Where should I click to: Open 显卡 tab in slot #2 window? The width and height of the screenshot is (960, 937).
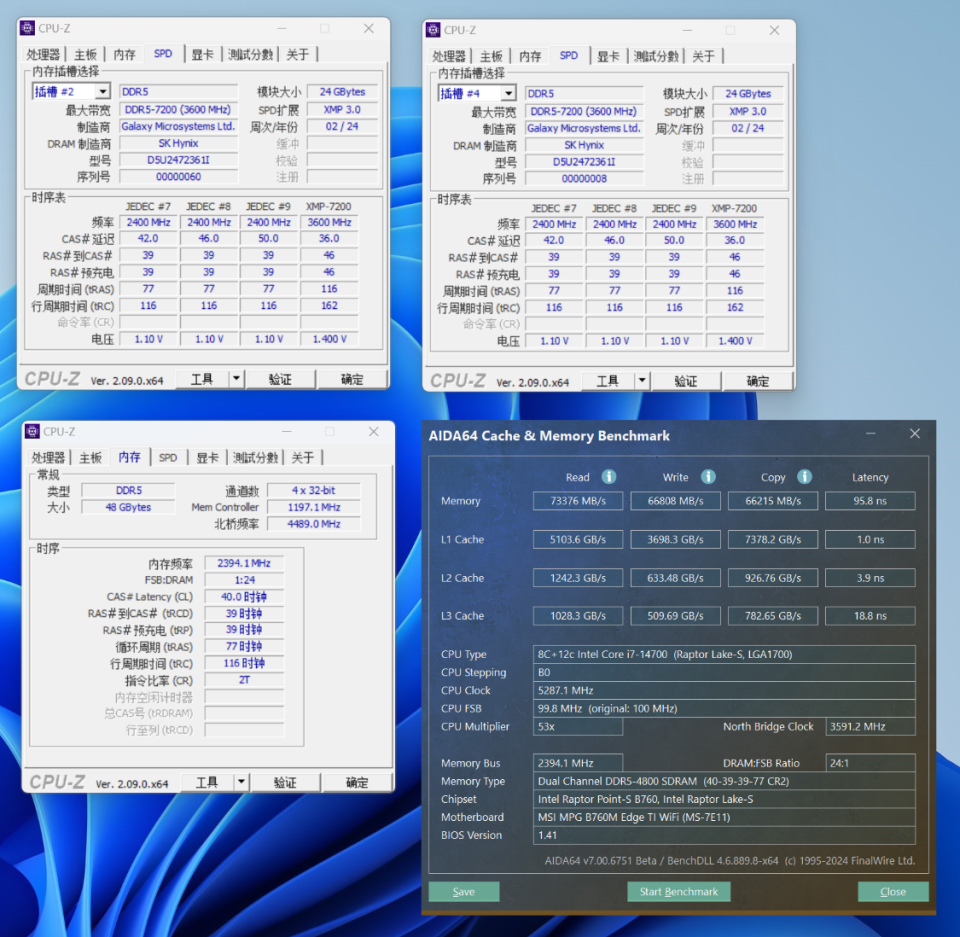coord(203,55)
